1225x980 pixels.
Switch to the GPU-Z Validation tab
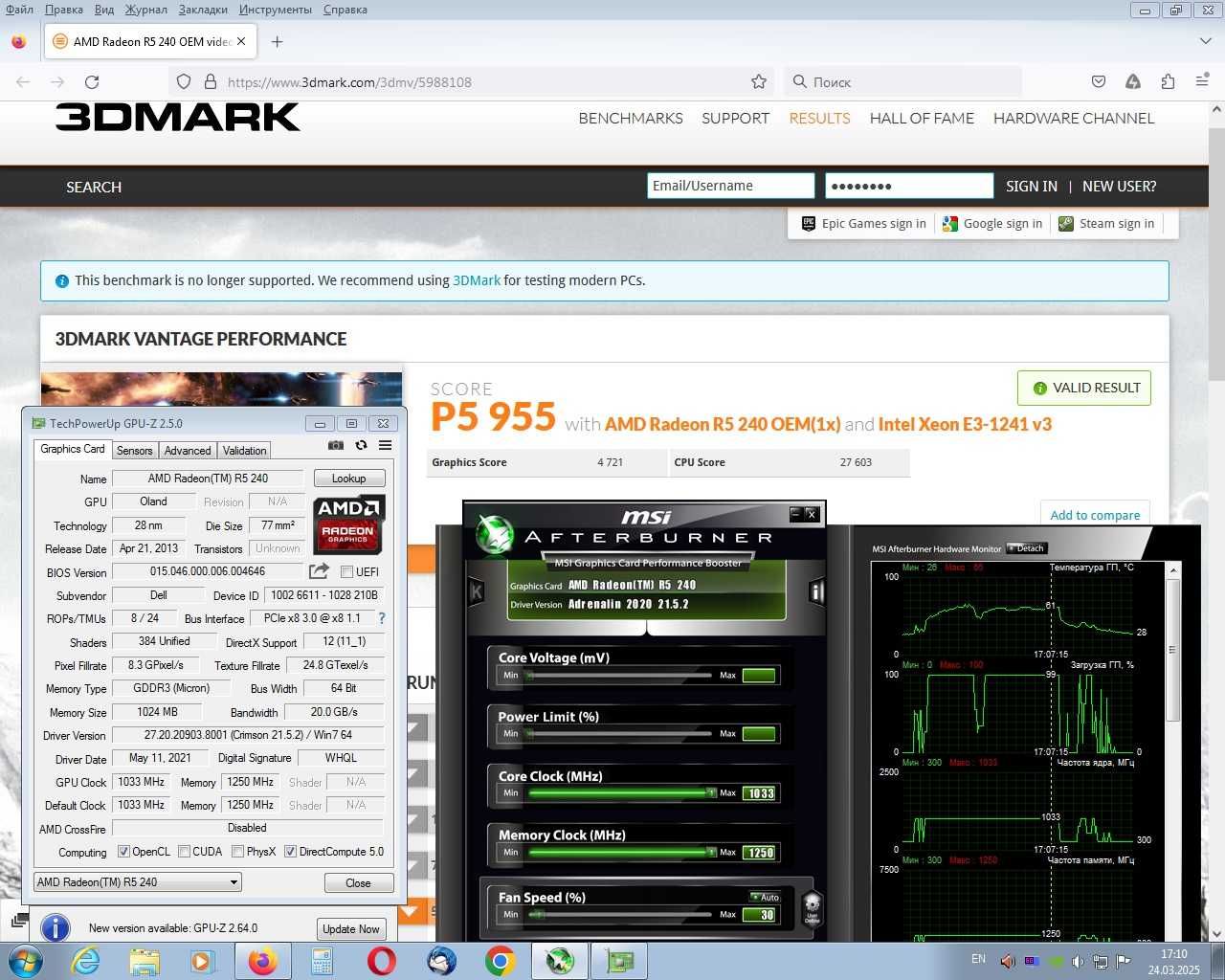pyautogui.click(x=244, y=451)
